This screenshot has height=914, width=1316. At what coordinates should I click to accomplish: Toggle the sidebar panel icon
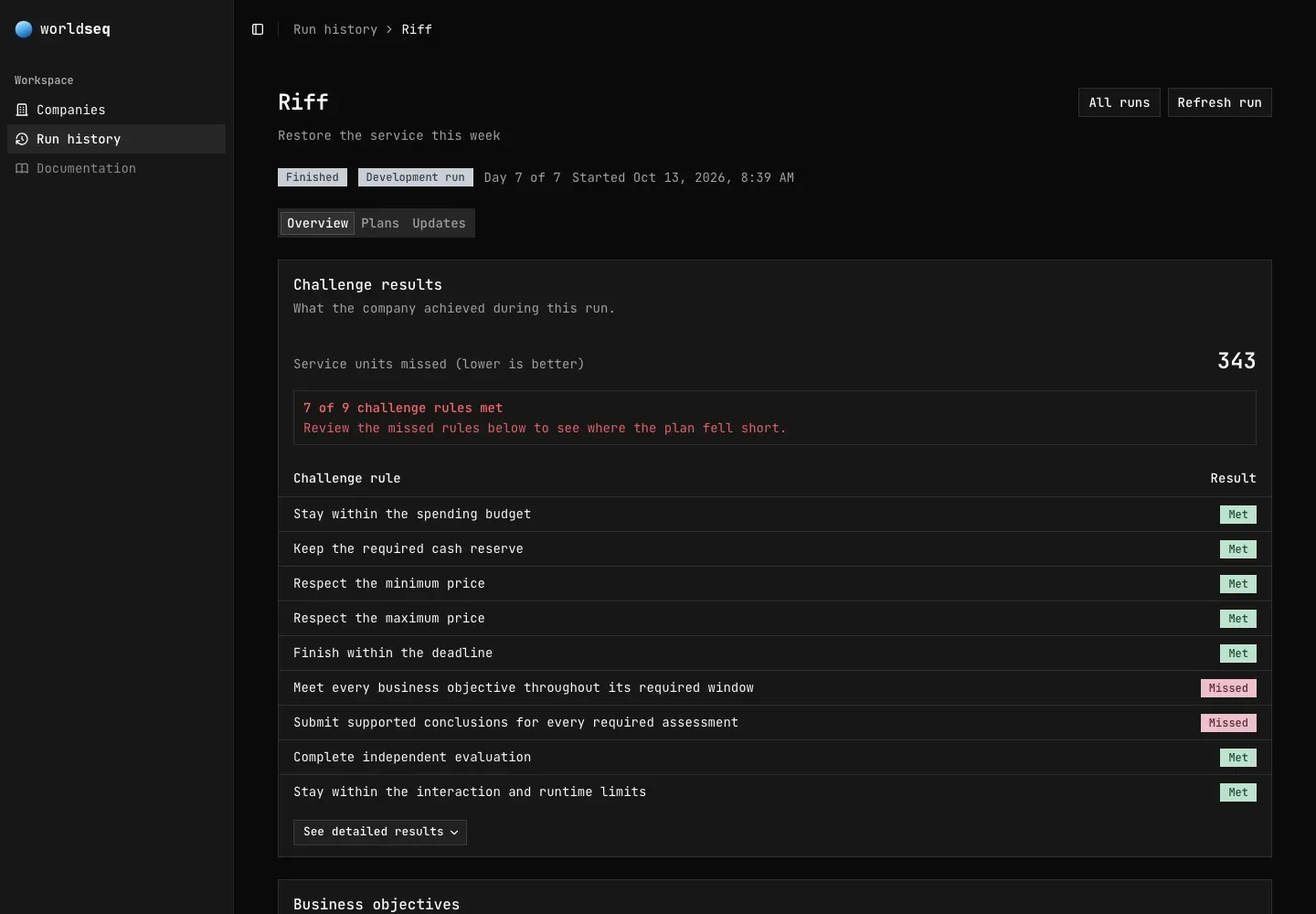click(258, 29)
